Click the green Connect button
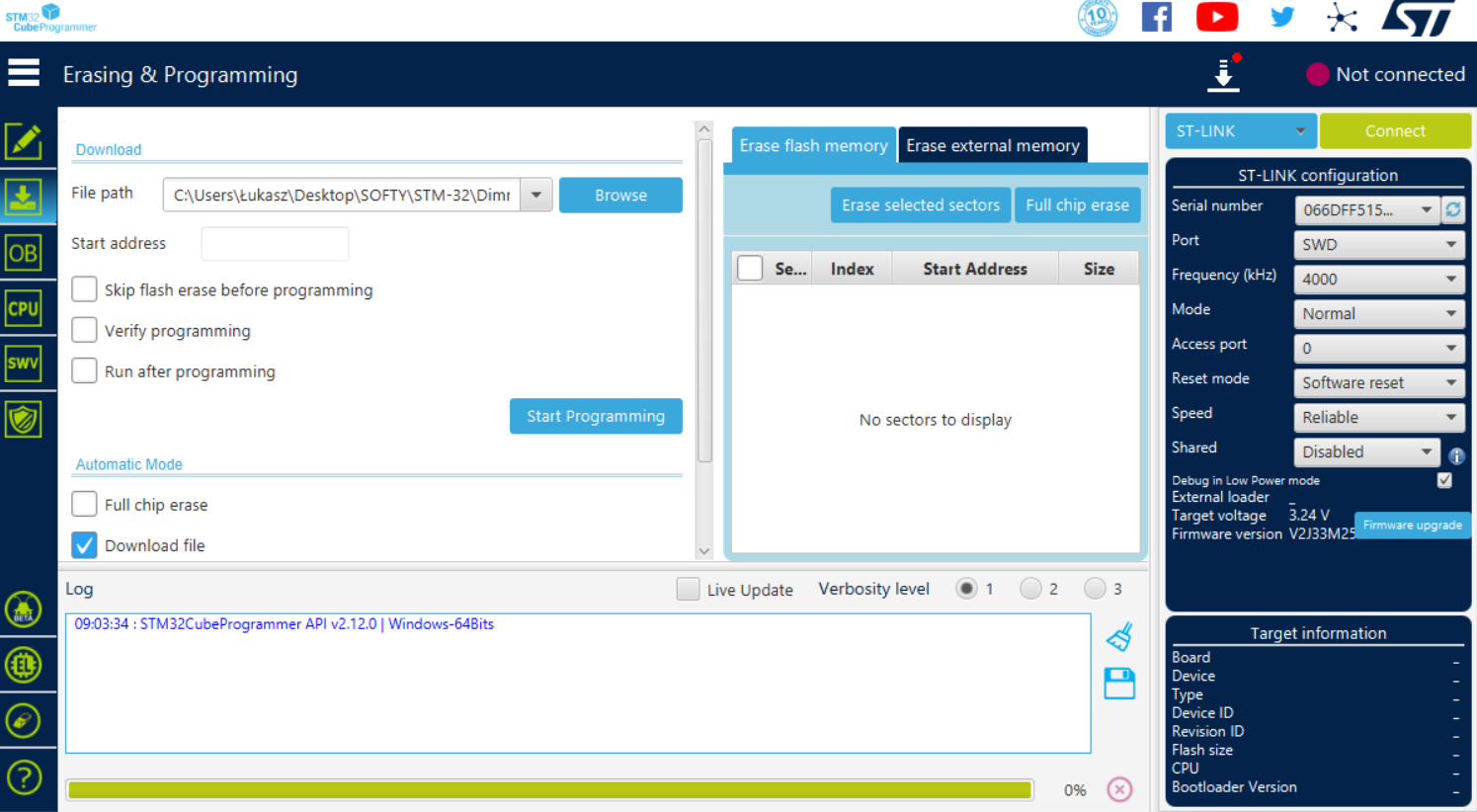Screen dimensions: 1477x812 1395,130
